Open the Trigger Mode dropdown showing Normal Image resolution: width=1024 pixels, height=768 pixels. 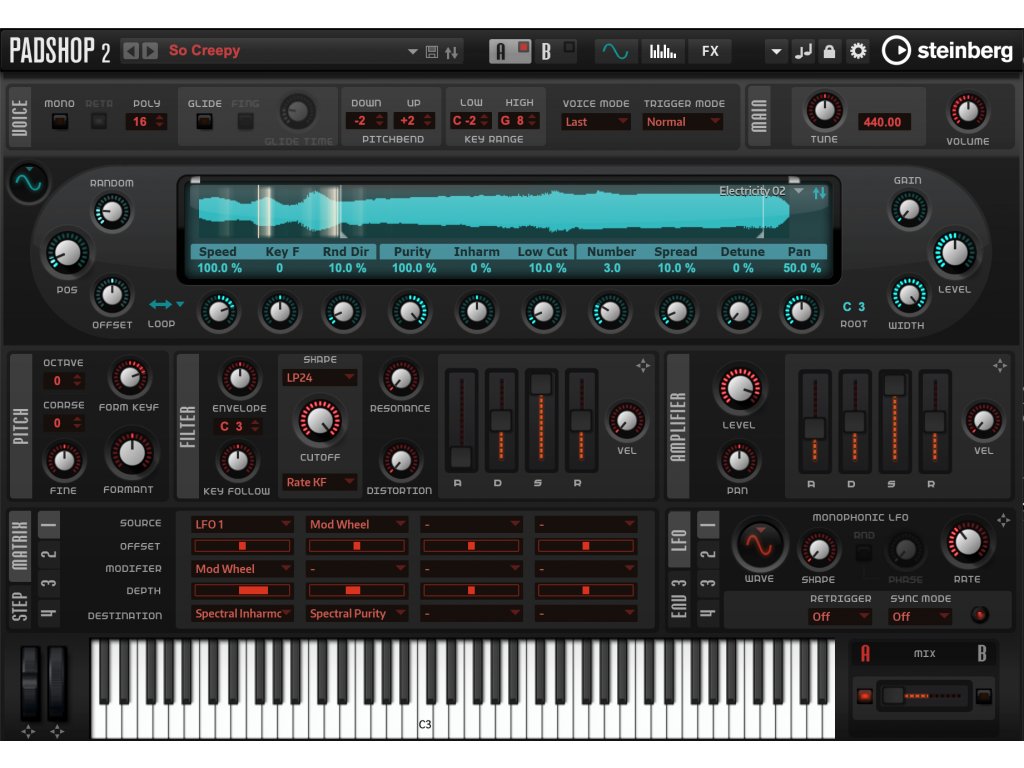tap(682, 121)
